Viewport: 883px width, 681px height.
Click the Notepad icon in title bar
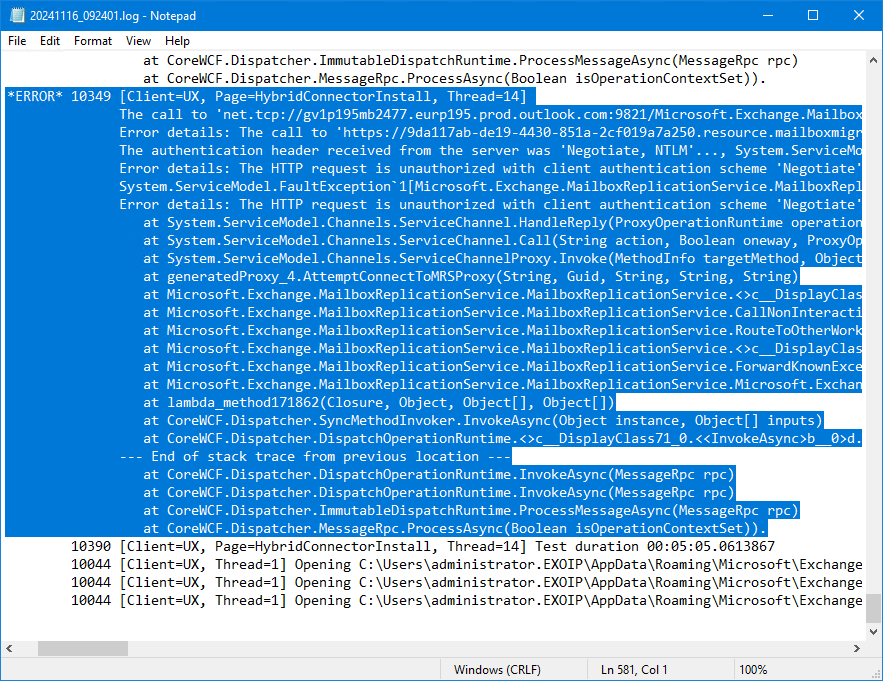coord(17,15)
